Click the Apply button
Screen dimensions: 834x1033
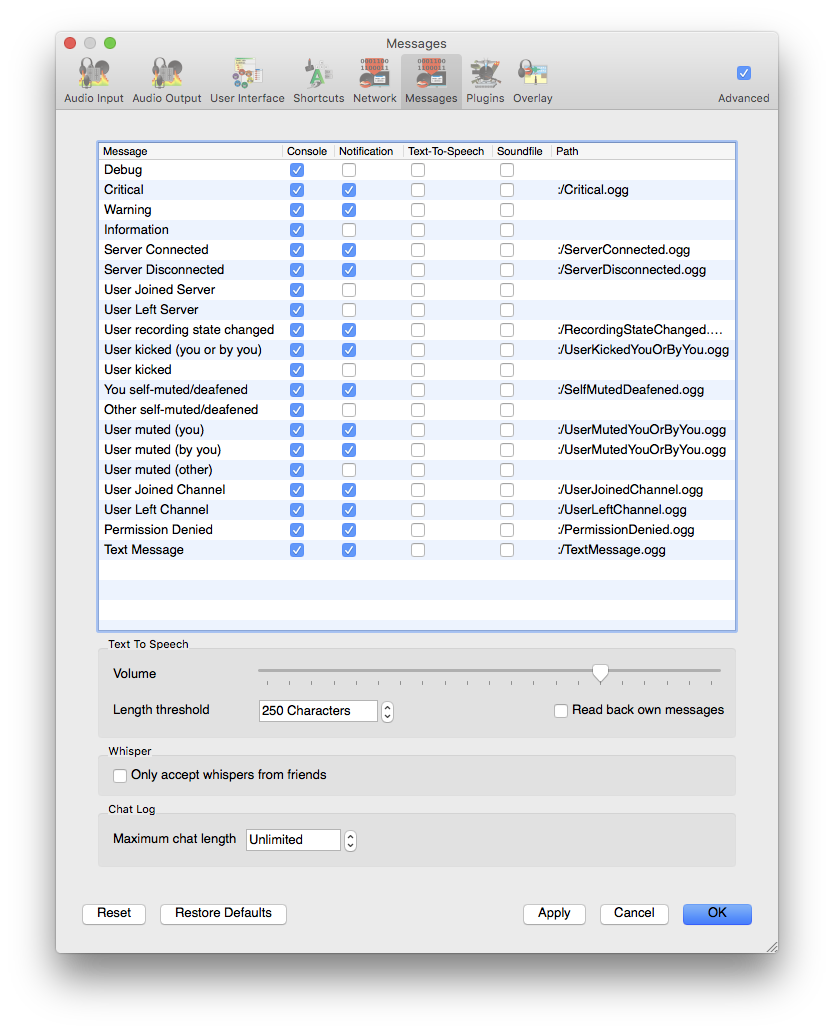554,913
